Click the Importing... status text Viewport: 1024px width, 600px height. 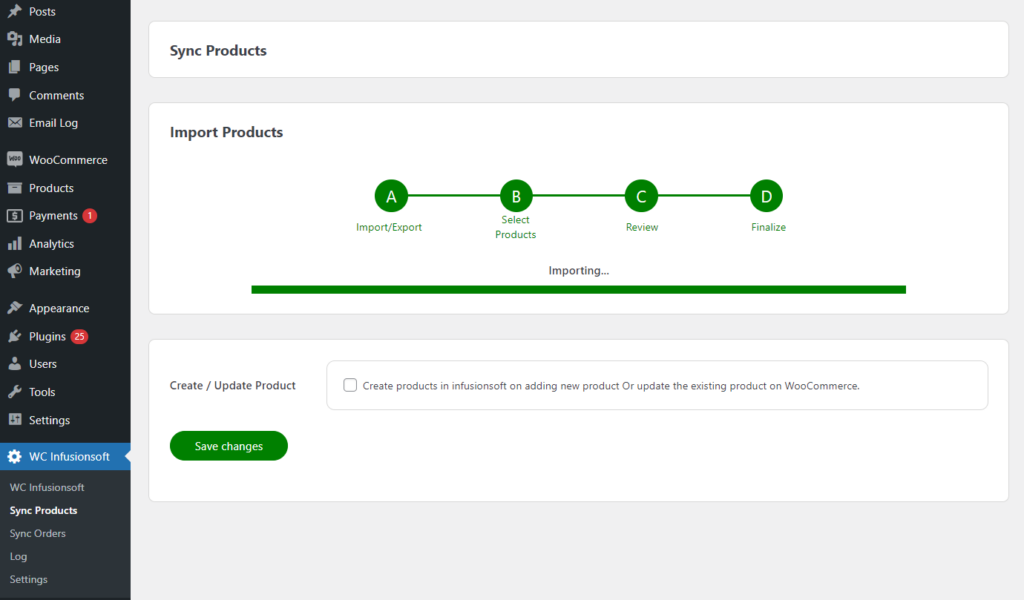[579, 270]
